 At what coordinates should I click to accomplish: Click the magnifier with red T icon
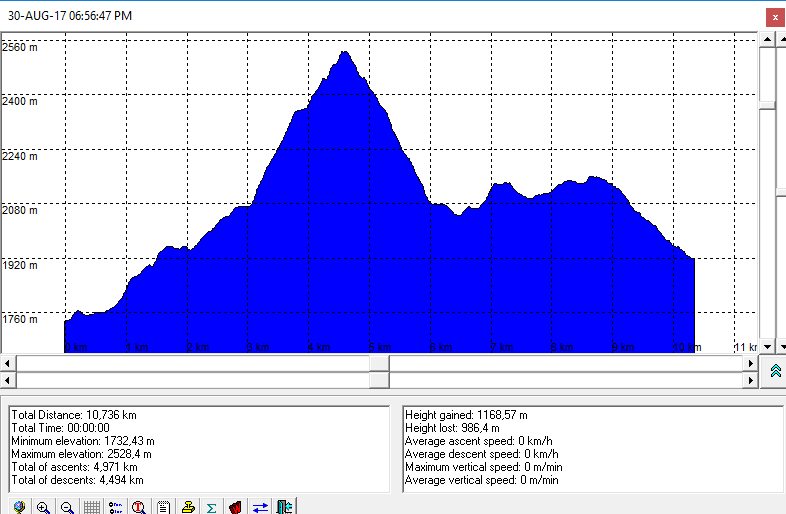pos(139,507)
